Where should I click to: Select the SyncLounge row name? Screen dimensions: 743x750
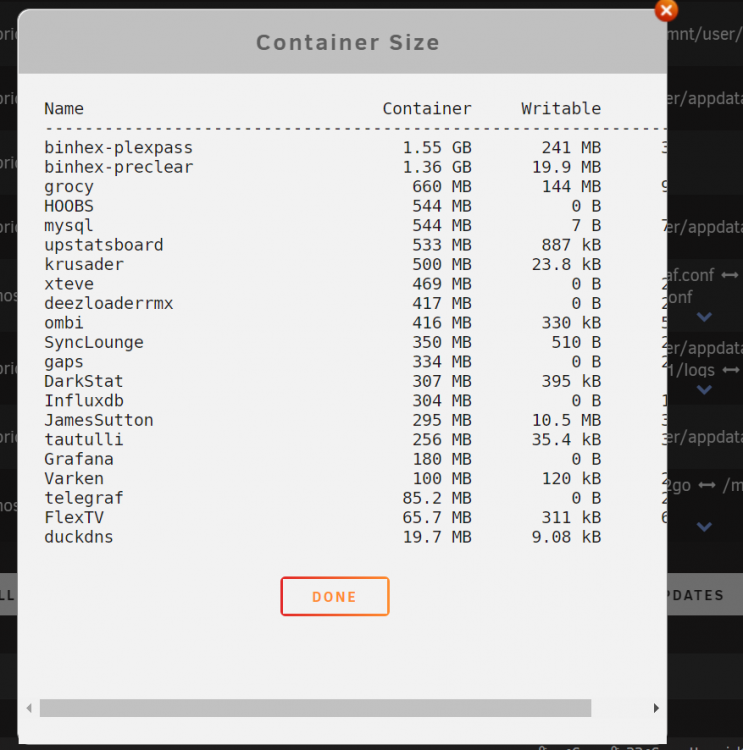(94, 342)
